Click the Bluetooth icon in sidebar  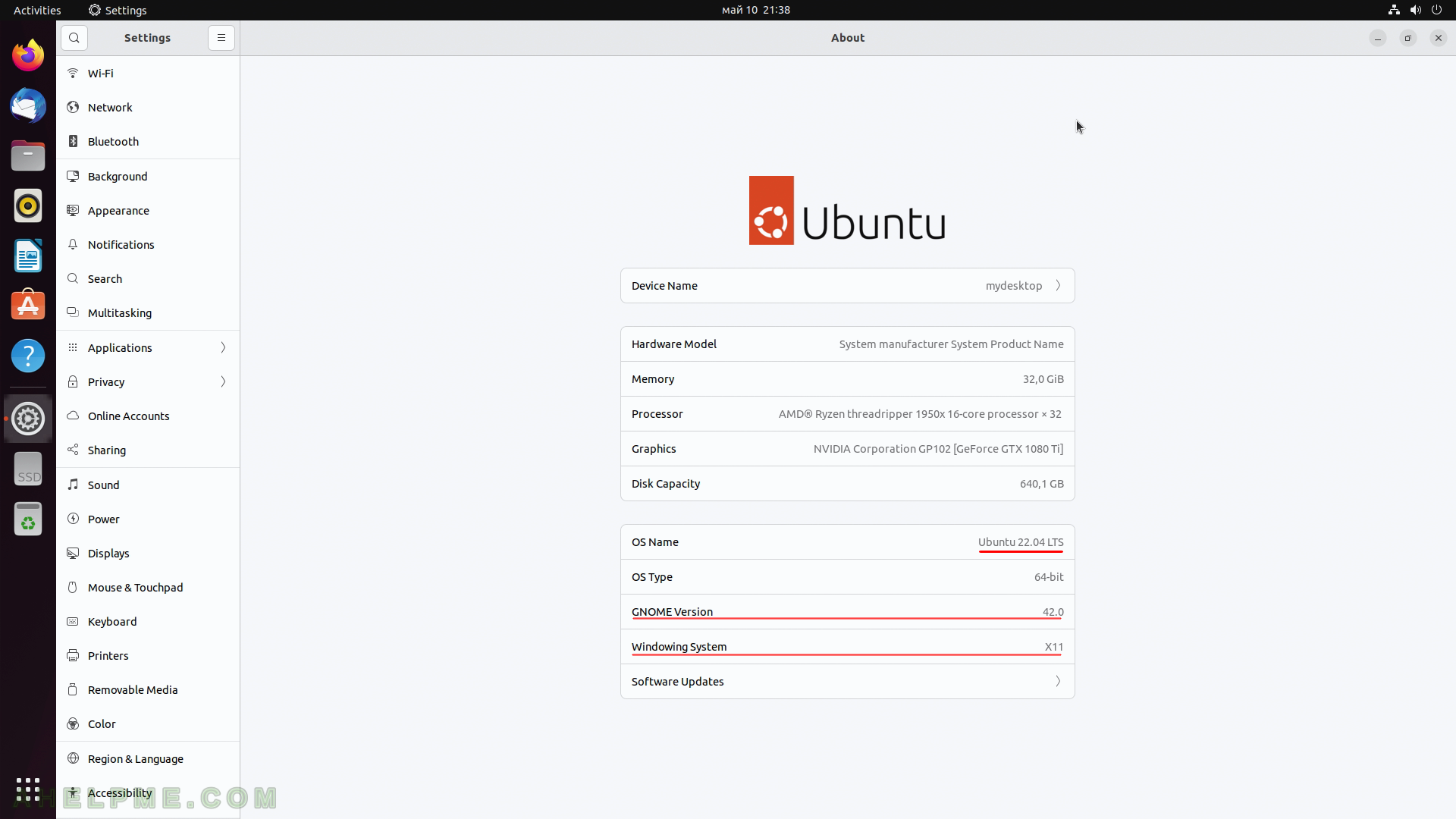tap(73, 141)
